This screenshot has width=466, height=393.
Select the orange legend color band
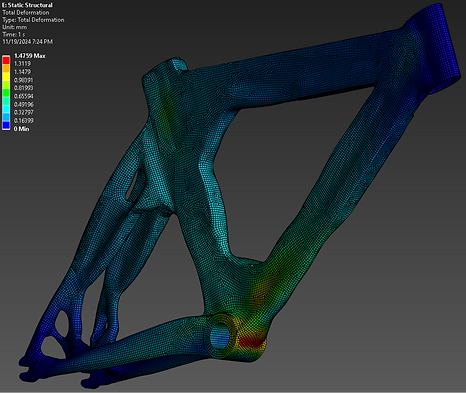(x=6, y=68)
